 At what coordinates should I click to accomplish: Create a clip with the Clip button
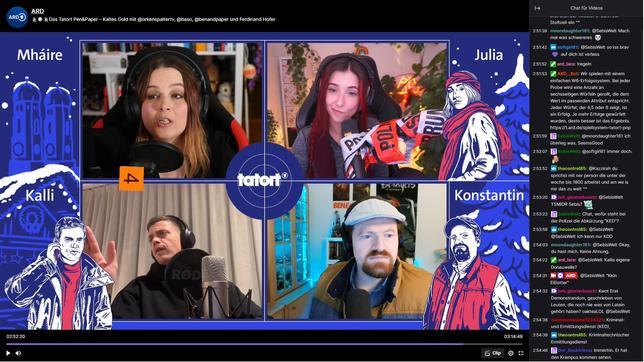coord(493,353)
